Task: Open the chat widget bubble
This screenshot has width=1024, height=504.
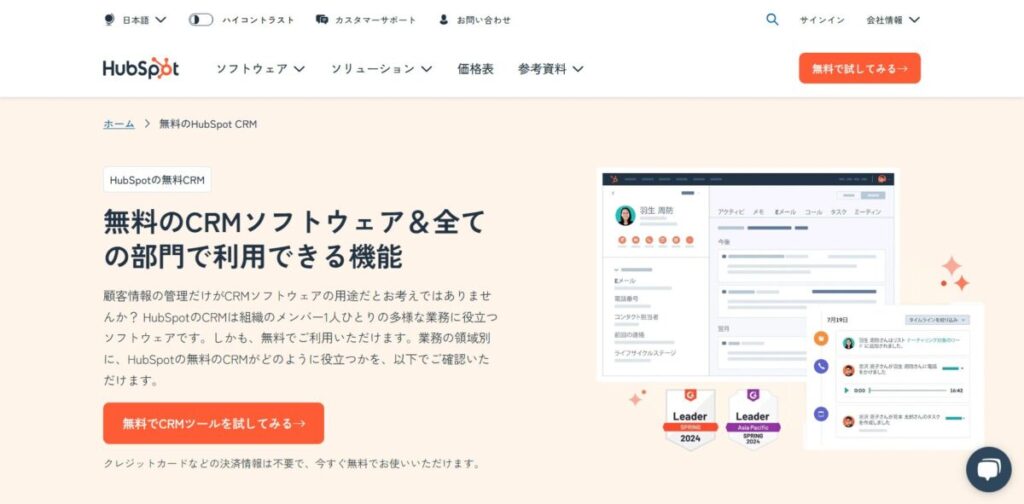Action: (989, 469)
